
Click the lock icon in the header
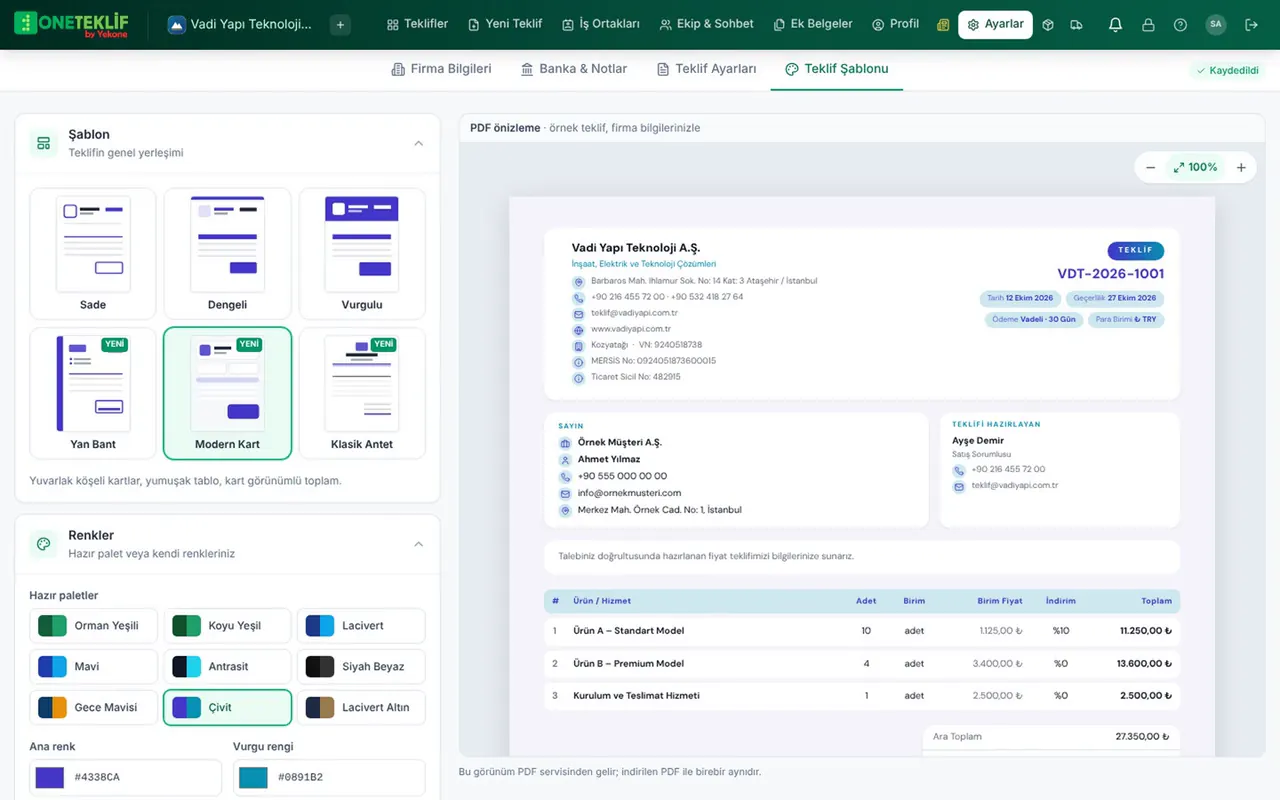[1148, 25]
